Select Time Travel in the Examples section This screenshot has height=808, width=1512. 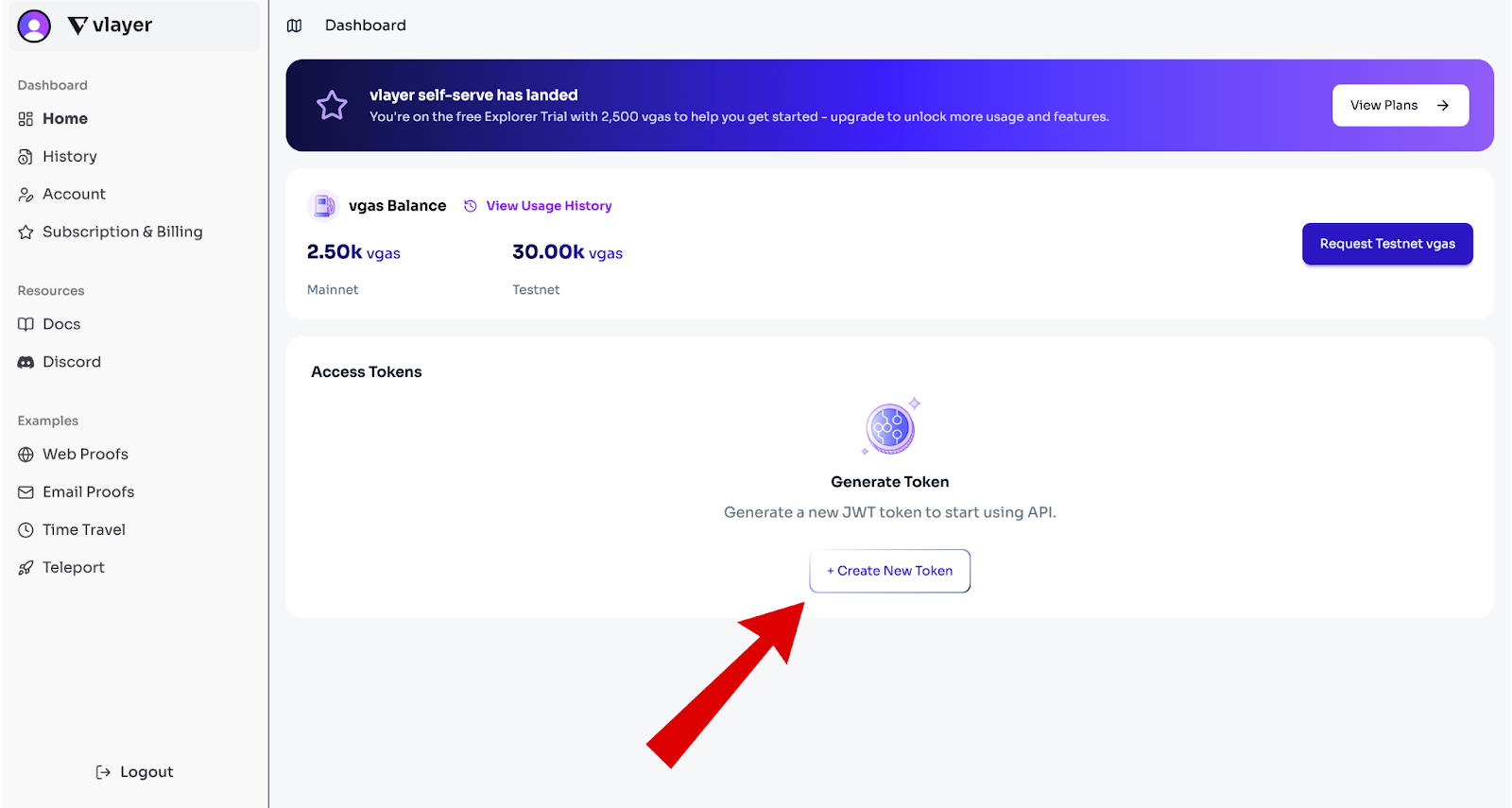[x=83, y=529]
